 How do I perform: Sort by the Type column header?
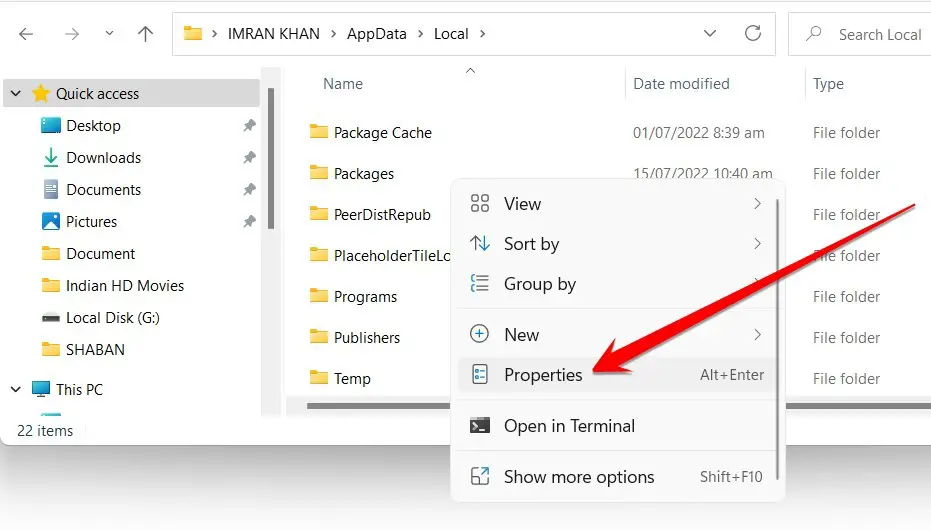click(828, 84)
